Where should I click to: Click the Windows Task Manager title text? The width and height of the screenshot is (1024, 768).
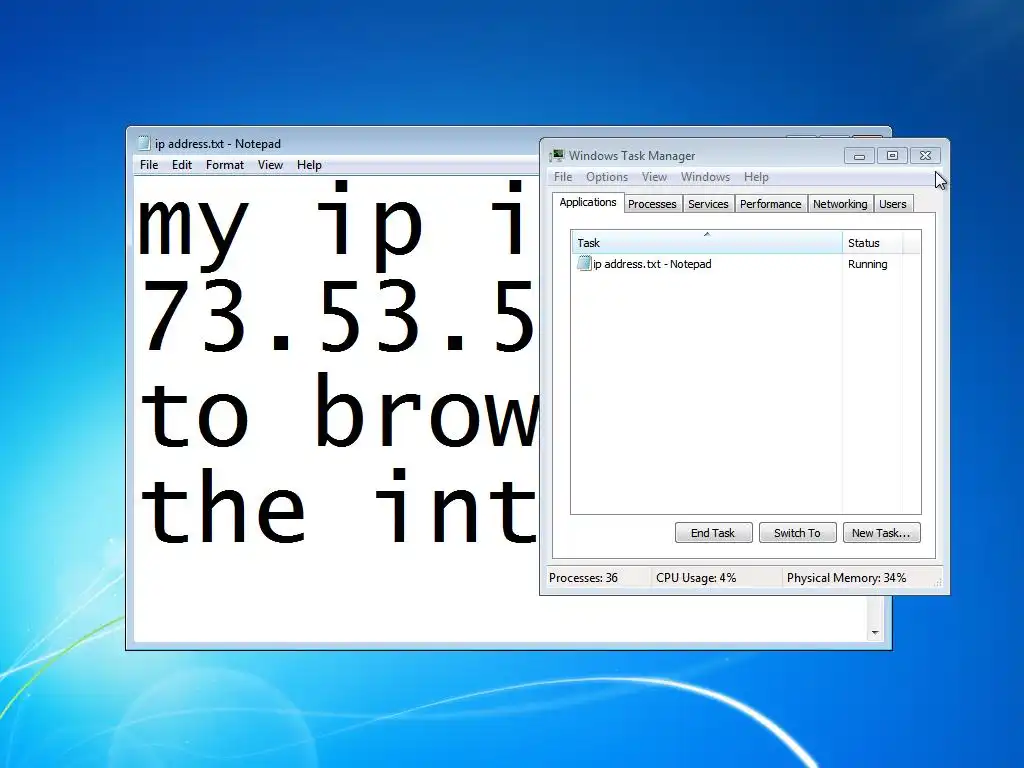(x=632, y=155)
